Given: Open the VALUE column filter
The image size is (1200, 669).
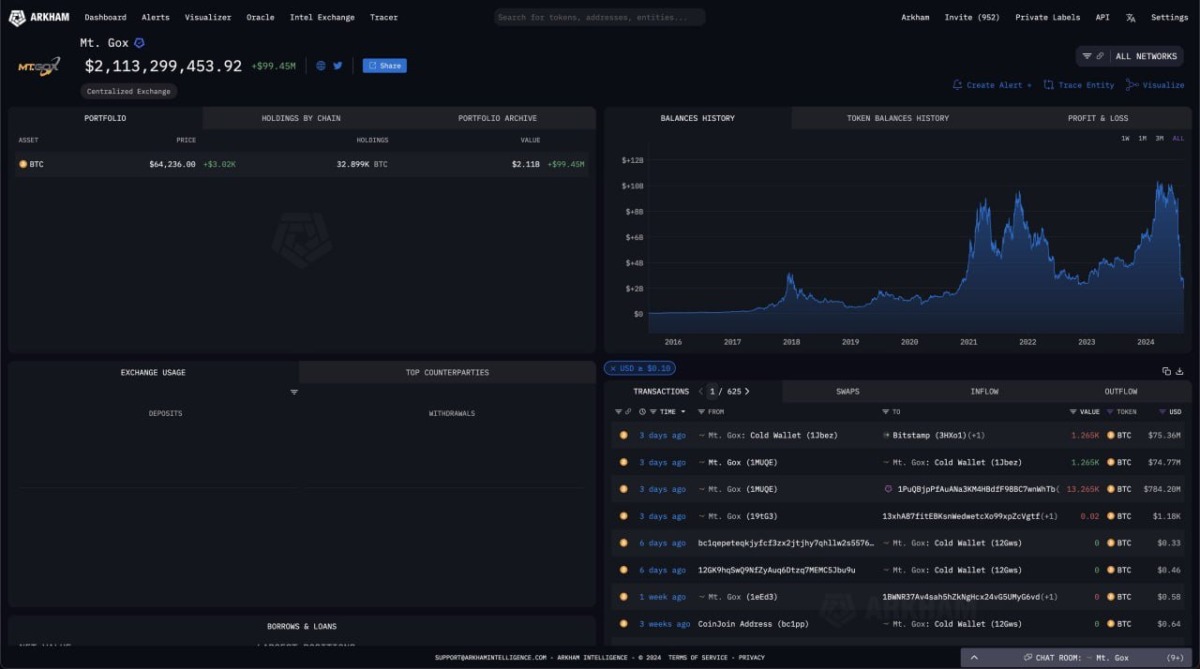Looking at the screenshot, I should [1073, 412].
